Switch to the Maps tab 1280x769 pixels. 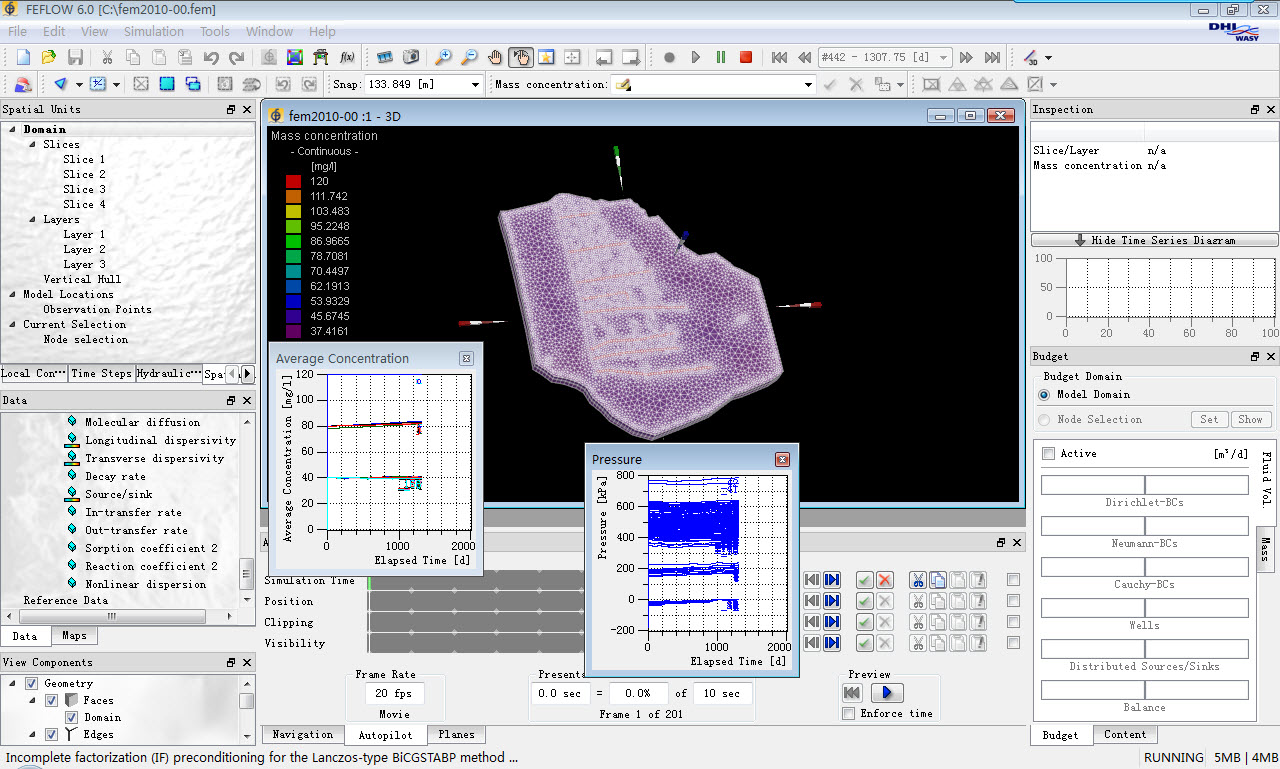(74, 636)
